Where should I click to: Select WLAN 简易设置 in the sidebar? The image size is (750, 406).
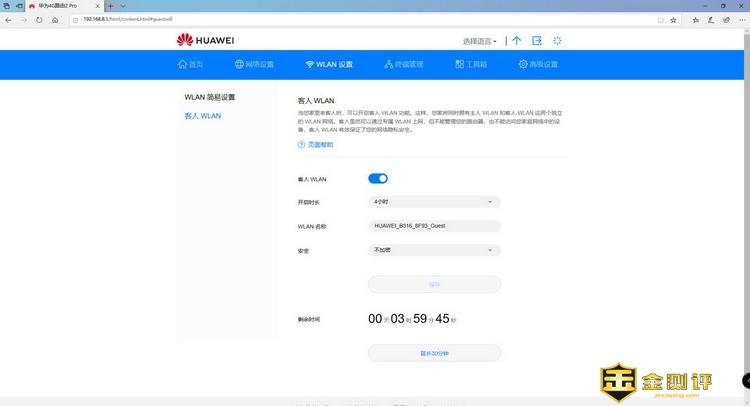[x=210, y=98]
